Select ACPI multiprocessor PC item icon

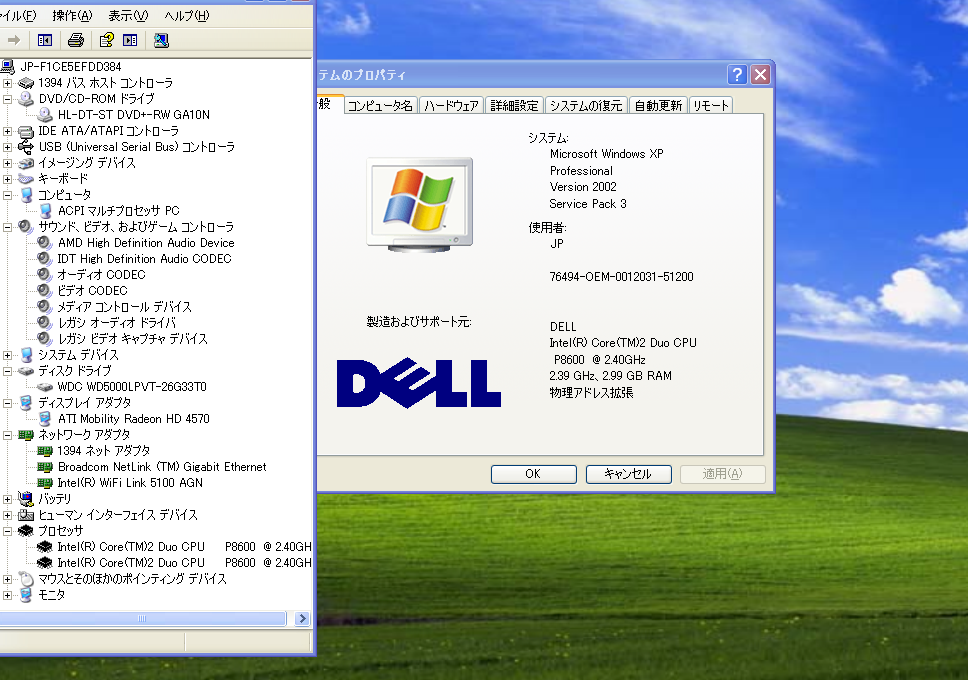pyautogui.click(x=45, y=211)
